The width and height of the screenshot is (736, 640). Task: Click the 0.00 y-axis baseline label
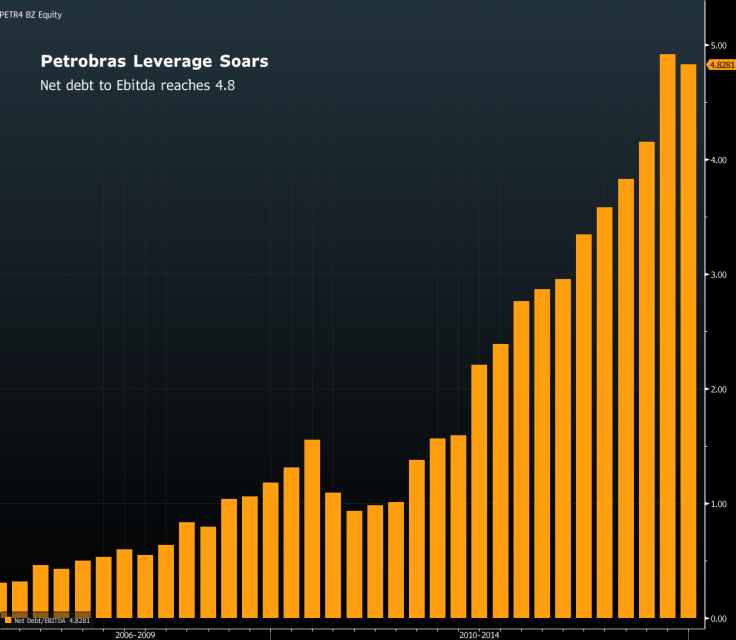718,618
